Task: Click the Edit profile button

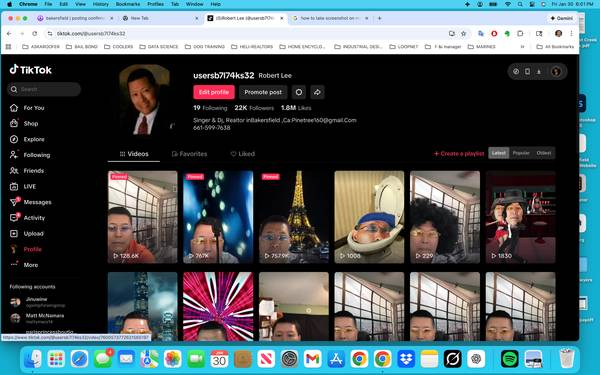Action: [214, 92]
